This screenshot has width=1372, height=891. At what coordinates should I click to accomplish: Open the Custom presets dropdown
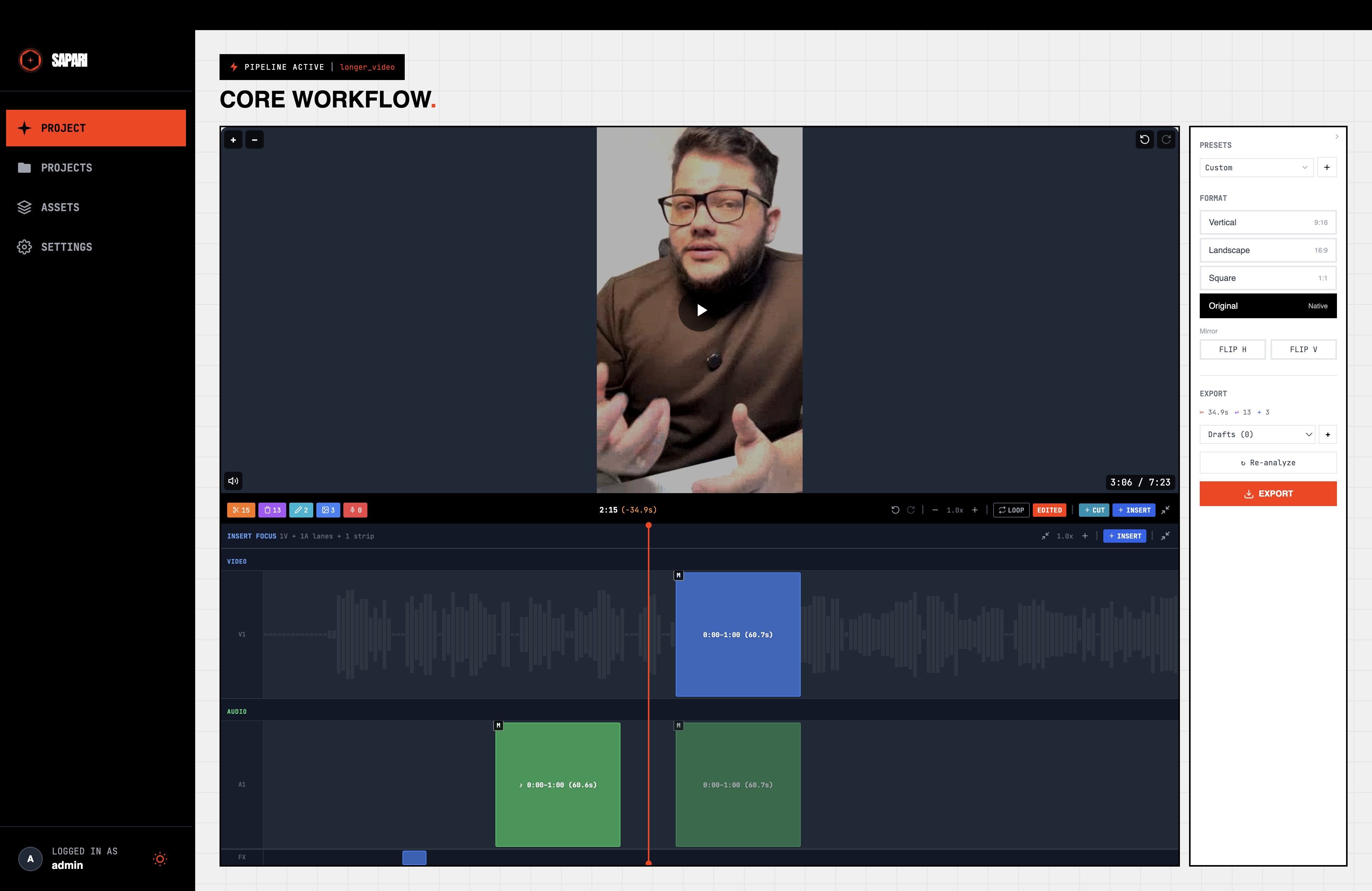click(1256, 167)
